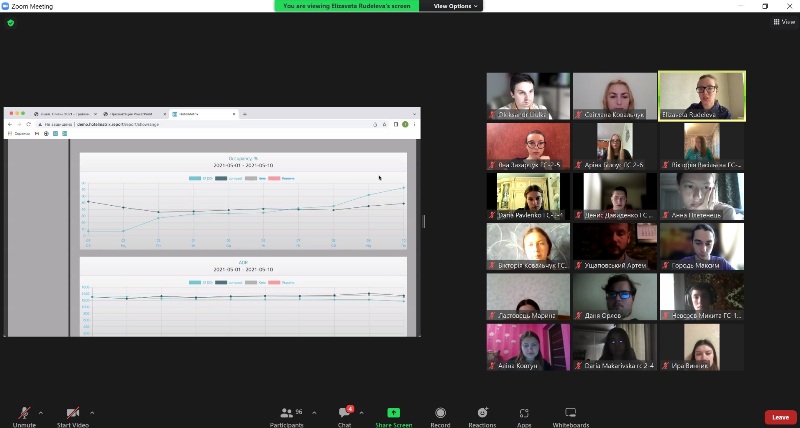Screen dimensions: 800x428
Task: Switch to first tab in shared browser
Action: click(x=65, y=114)
